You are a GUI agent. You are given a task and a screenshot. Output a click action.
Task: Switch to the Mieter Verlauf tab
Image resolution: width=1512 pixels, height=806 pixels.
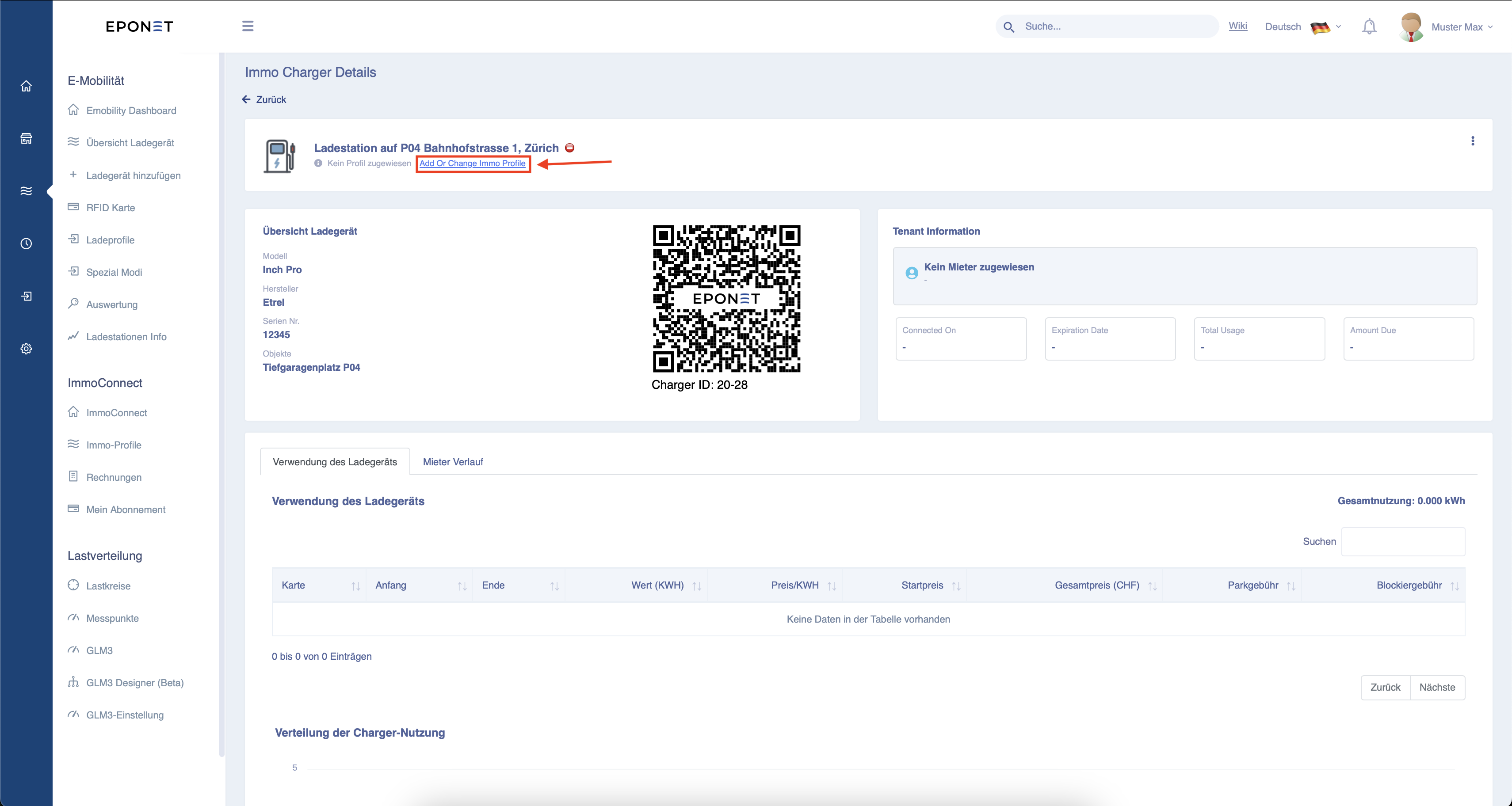coord(453,462)
